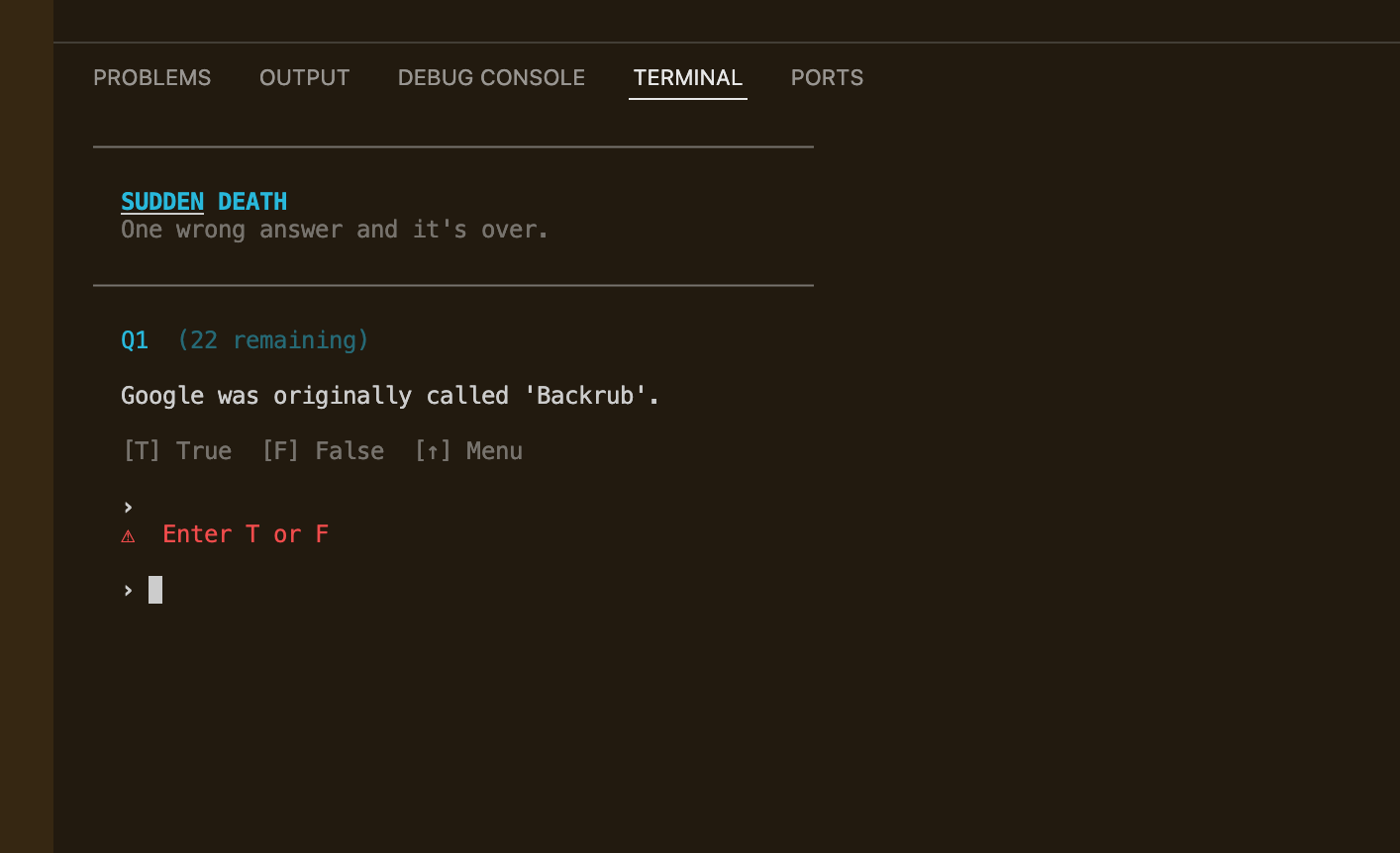Click the Q1 question label

pyautogui.click(x=135, y=340)
